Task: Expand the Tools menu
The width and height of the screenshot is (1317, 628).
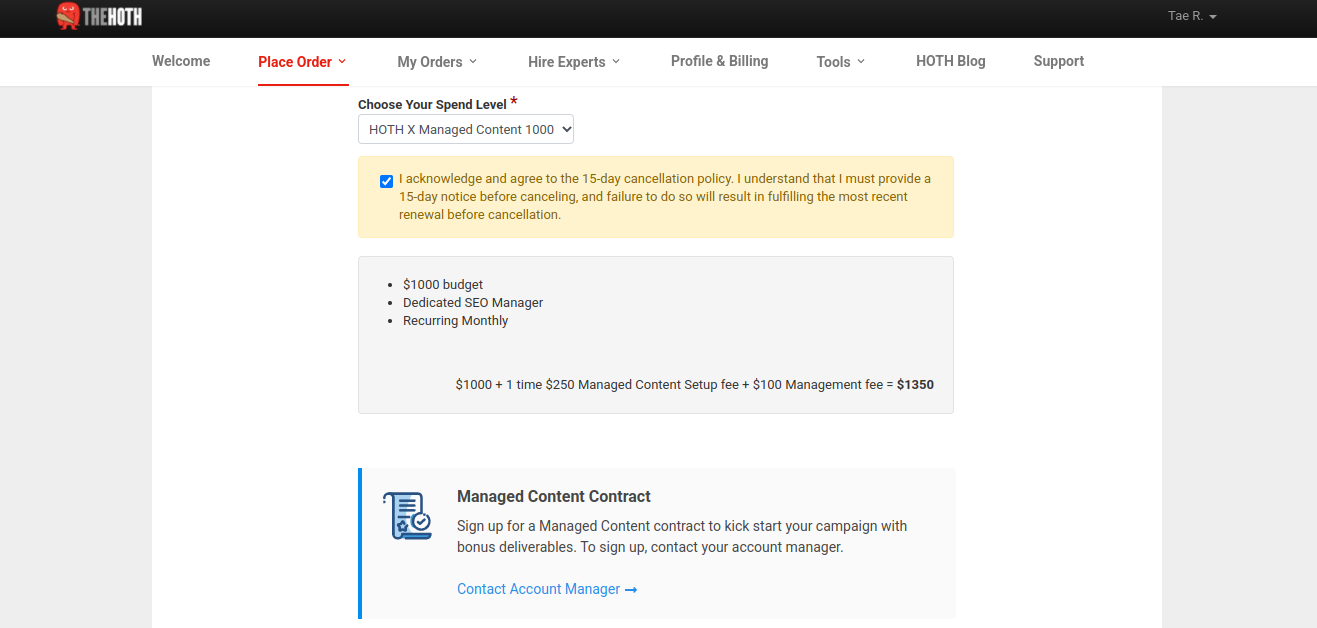Action: [x=841, y=62]
